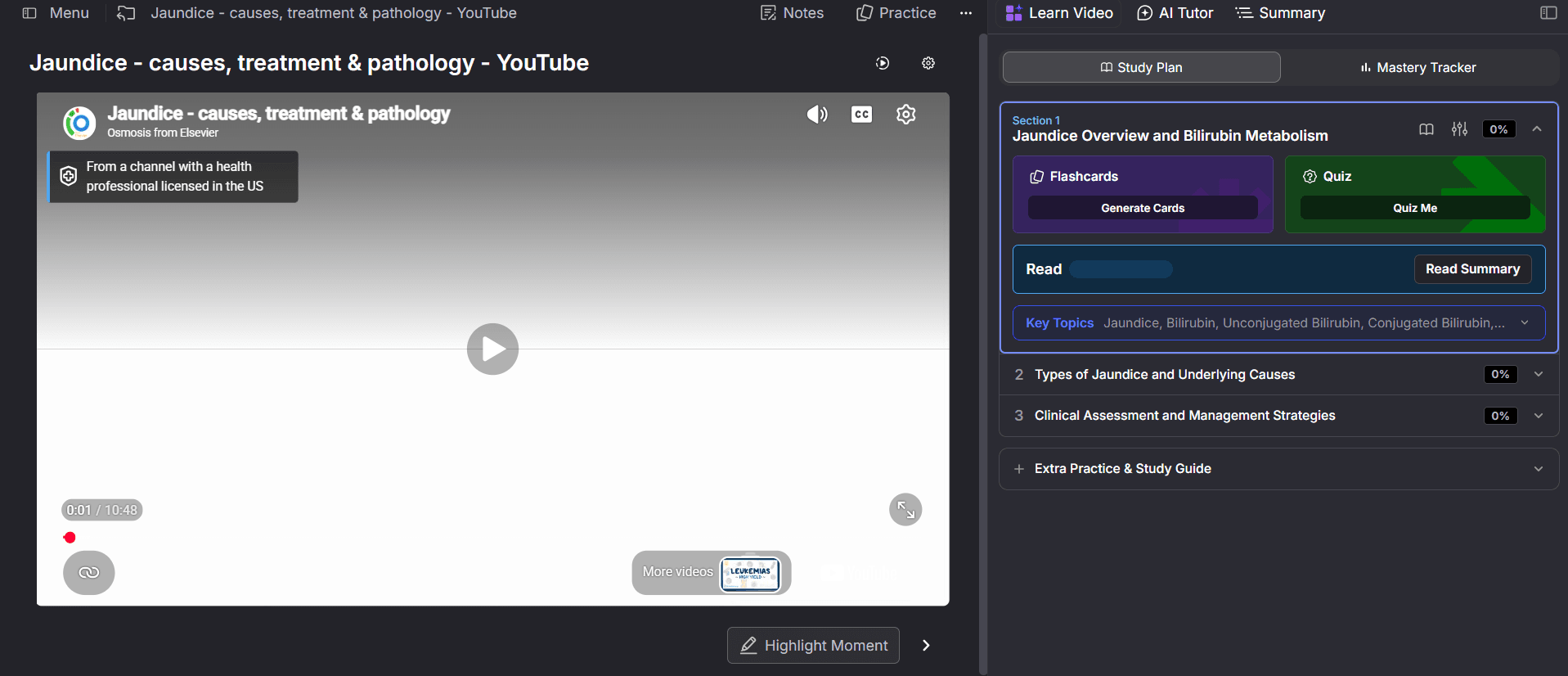Click the Read Summary button
Viewport: 1568px width, 676px height.
pos(1472,269)
